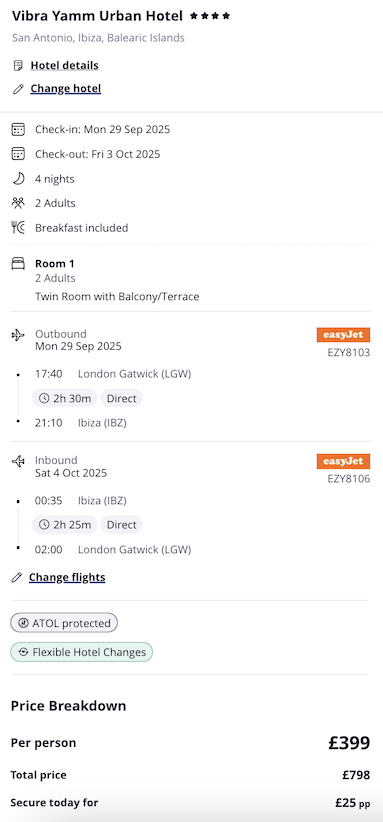Click the hotel details document icon

click(18, 66)
